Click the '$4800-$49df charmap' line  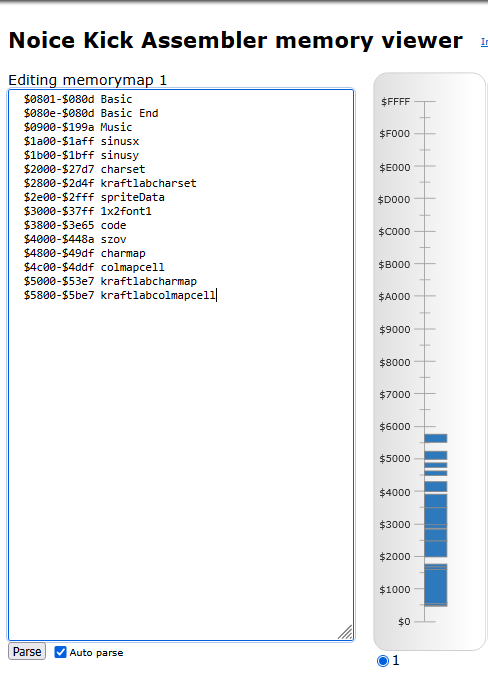click(x=84, y=253)
